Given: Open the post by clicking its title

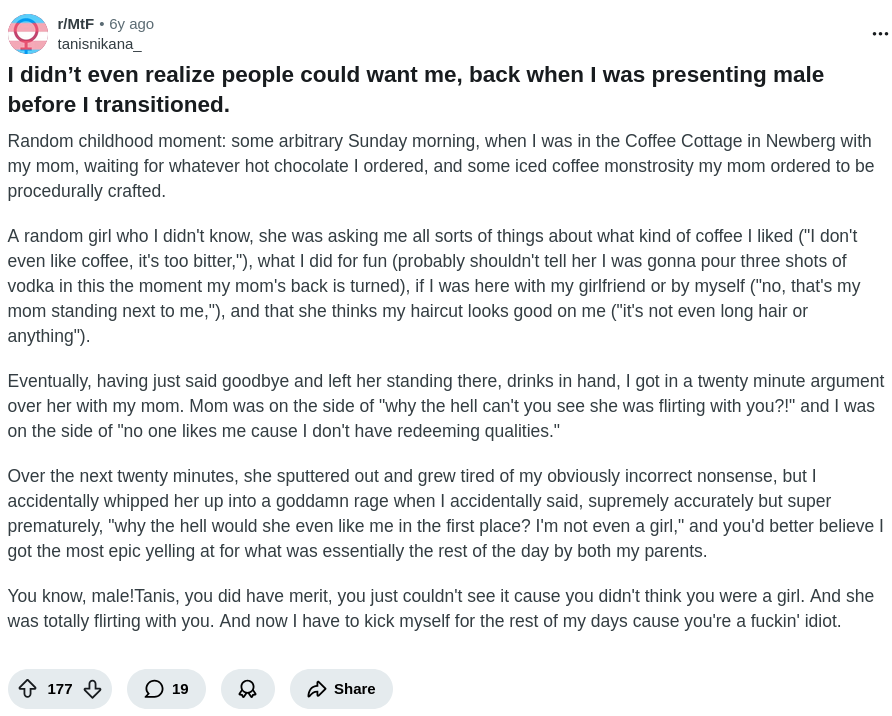Looking at the screenshot, I should [415, 89].
